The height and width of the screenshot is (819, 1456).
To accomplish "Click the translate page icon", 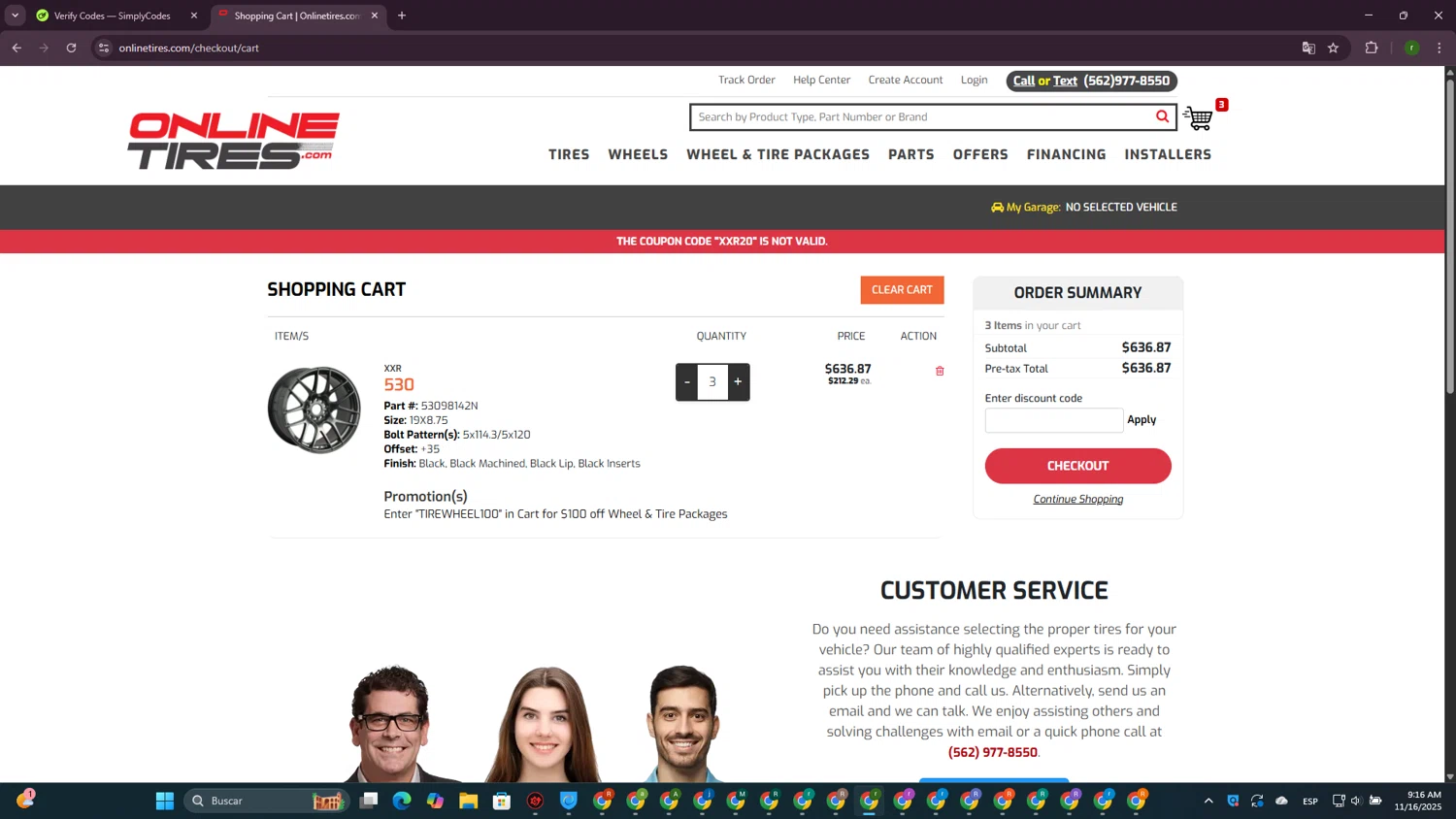I will (1308, 48).
